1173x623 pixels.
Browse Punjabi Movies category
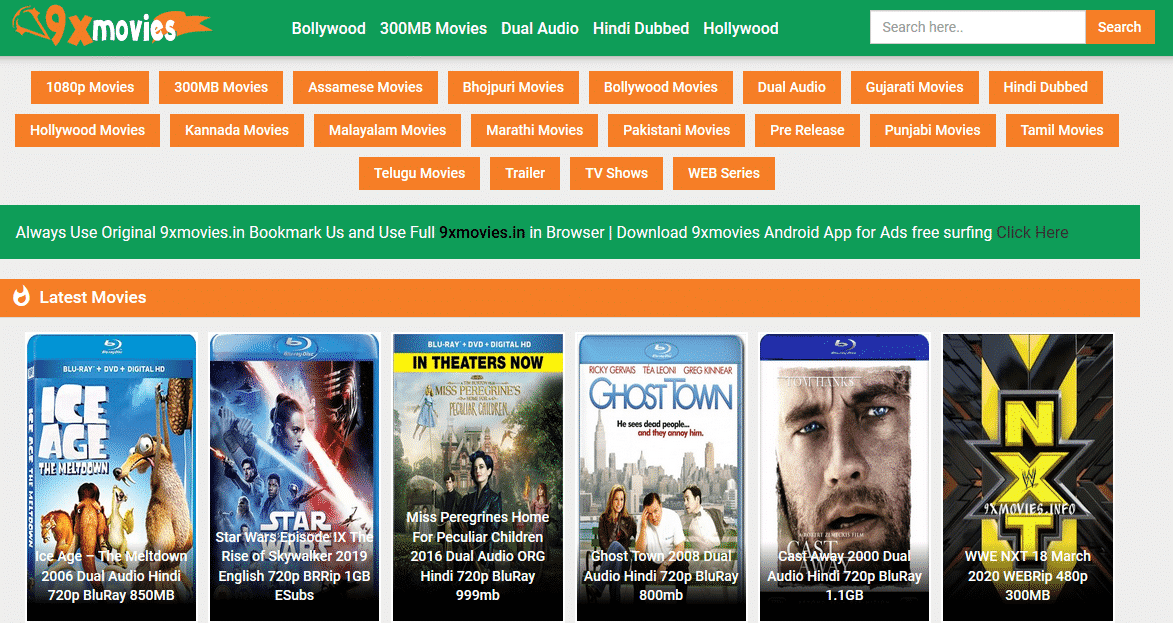coord(932,130)
